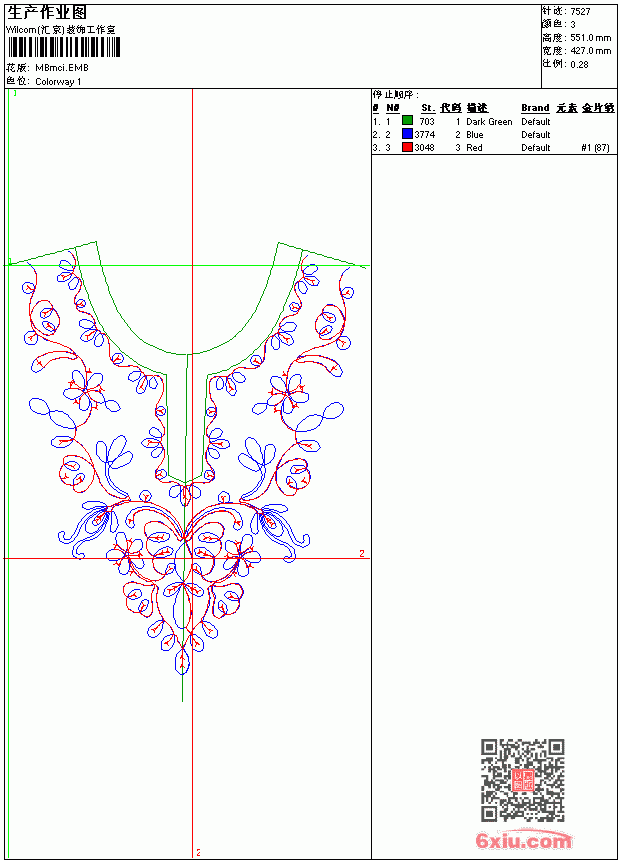The image size is (620, 860).
Task: Click the St. column header
Action: coord(428,108)
